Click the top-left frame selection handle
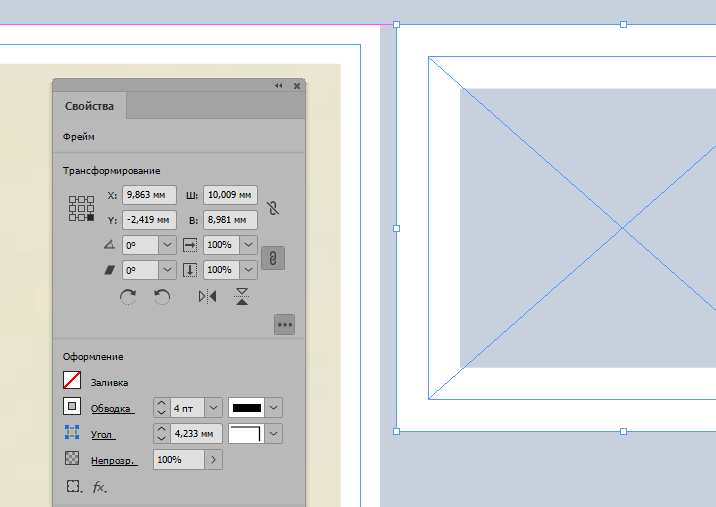The image size is (716, 507). coord(396,24)
